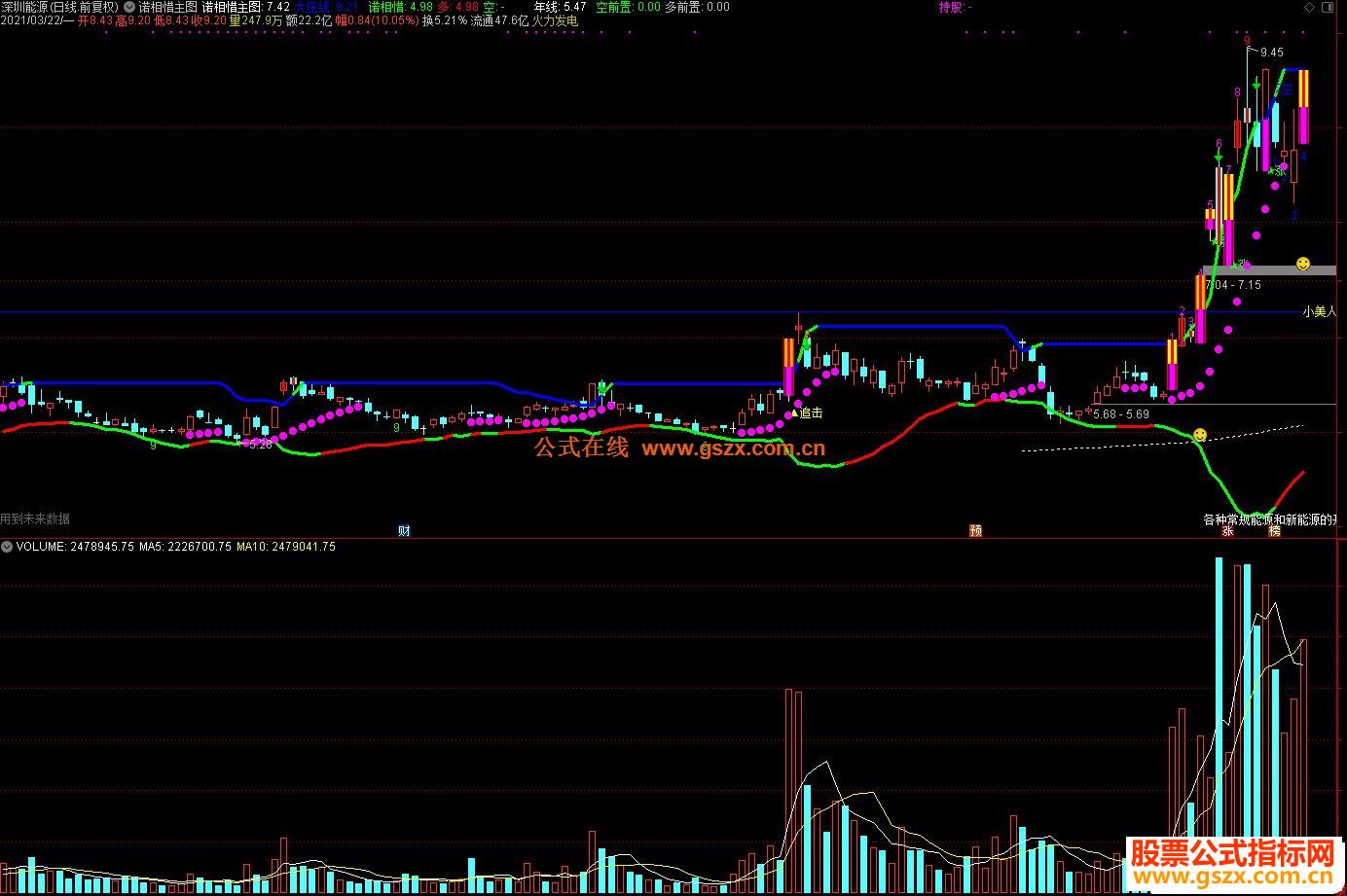Click the MA5: 2226700.75 volume label
The image size is (1347, 896).
coord(185,547)
